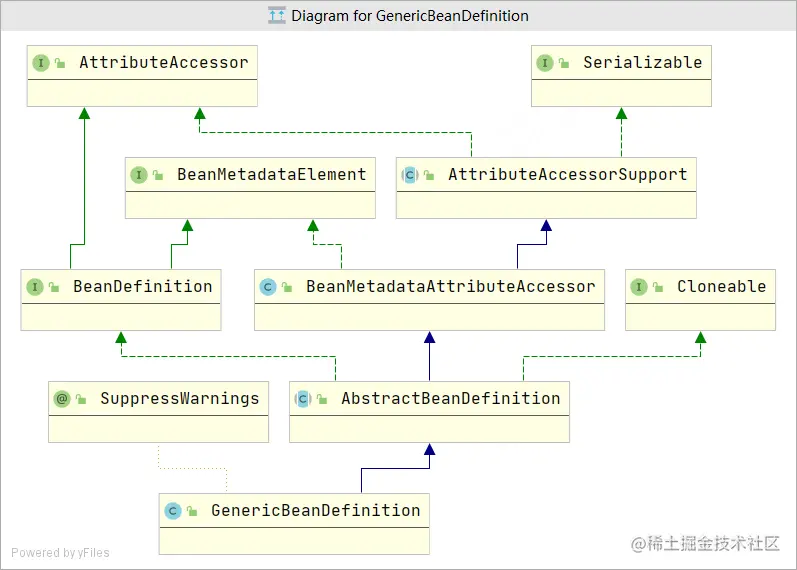Screen dimensions: 797x570
Task: Select the SuppressWarnings annotation node label
Action: pos(179,399)
